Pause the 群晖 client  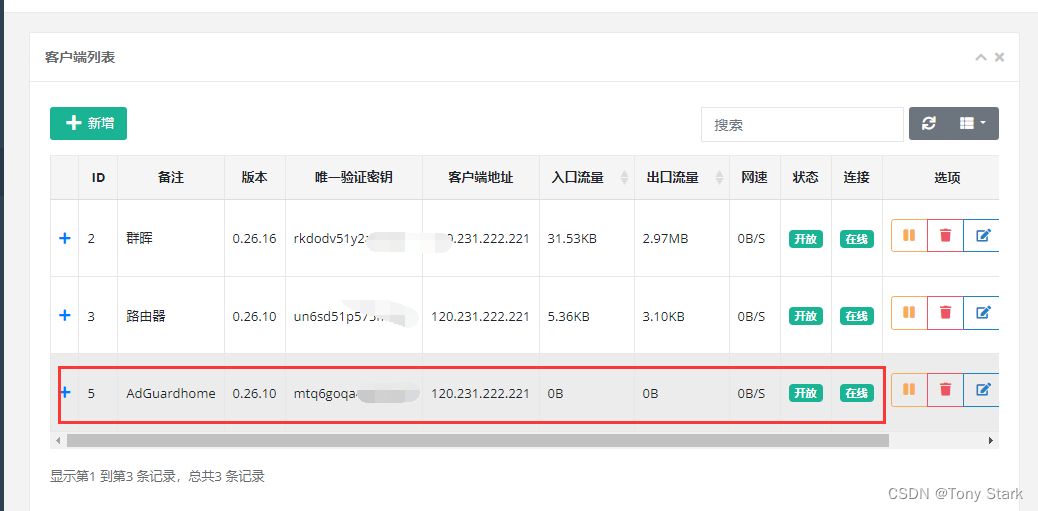point(909,236)
